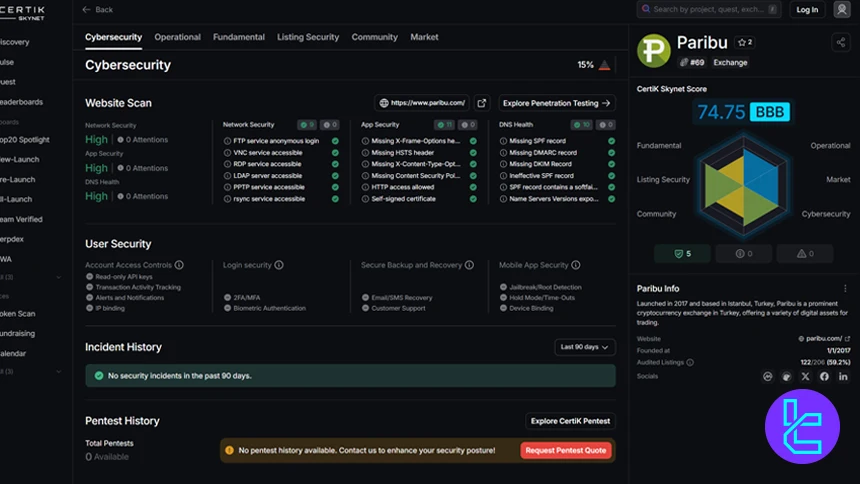Click the star watchlist icon next to Paribu
This screenshot has width=860, height=484.
(x=744, y=42)
